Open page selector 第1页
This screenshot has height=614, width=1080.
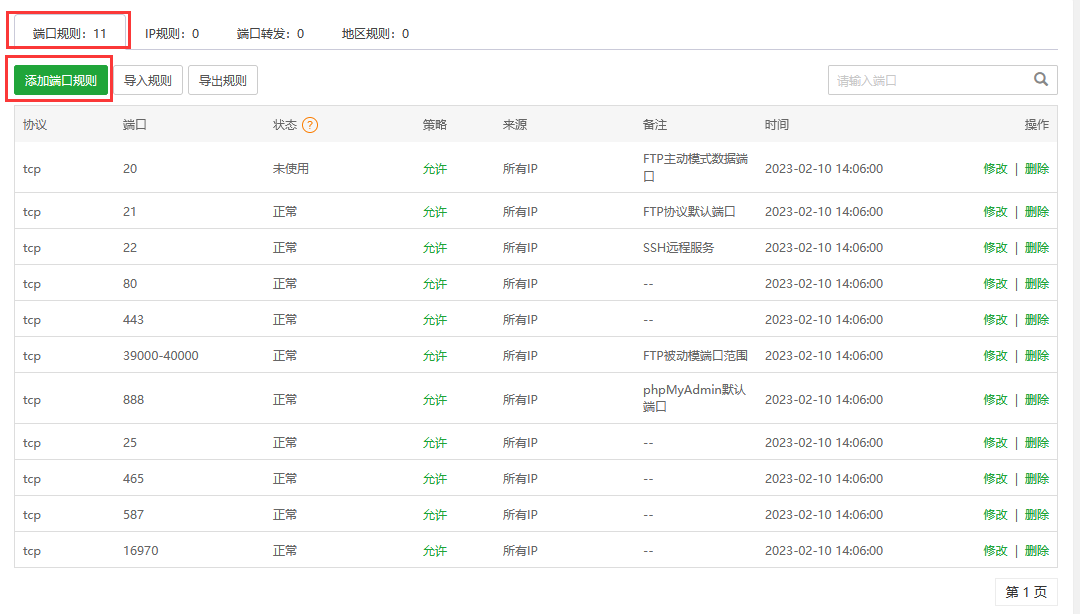[x=1026, y=592]
